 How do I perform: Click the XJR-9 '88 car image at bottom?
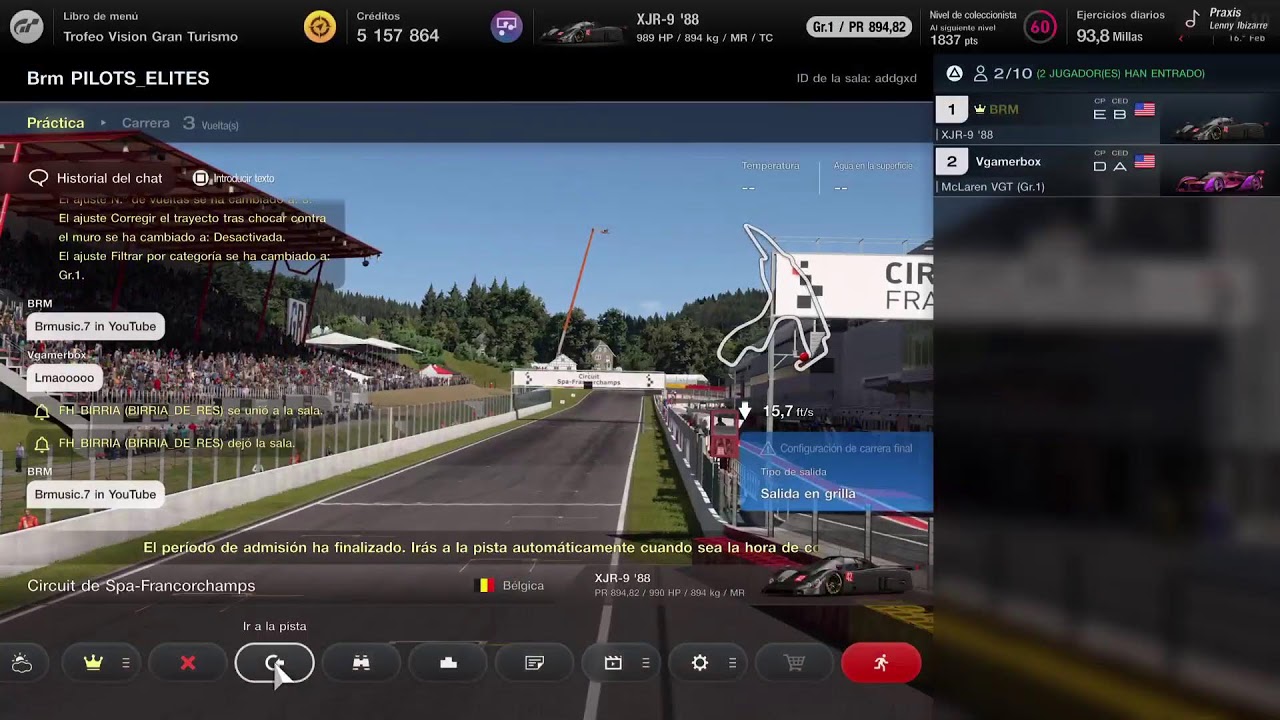tap(838, 578)
